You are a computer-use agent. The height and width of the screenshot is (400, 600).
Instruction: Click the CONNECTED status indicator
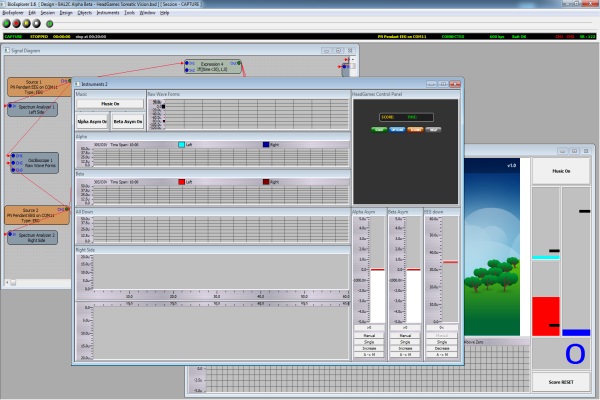pyautogui.click(x=453, y=36)
